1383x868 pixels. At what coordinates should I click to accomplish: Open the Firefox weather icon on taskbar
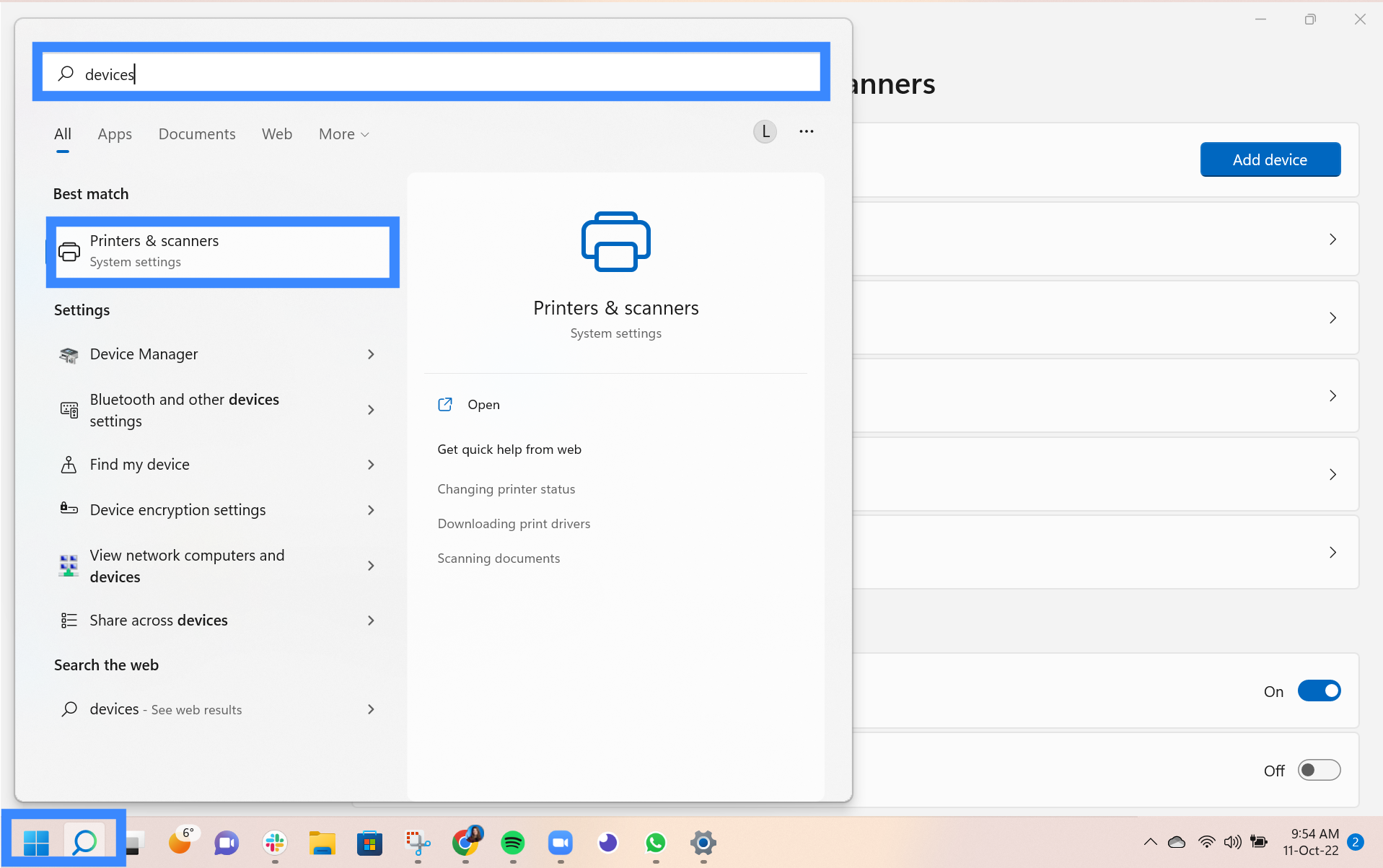pos(180,841)
